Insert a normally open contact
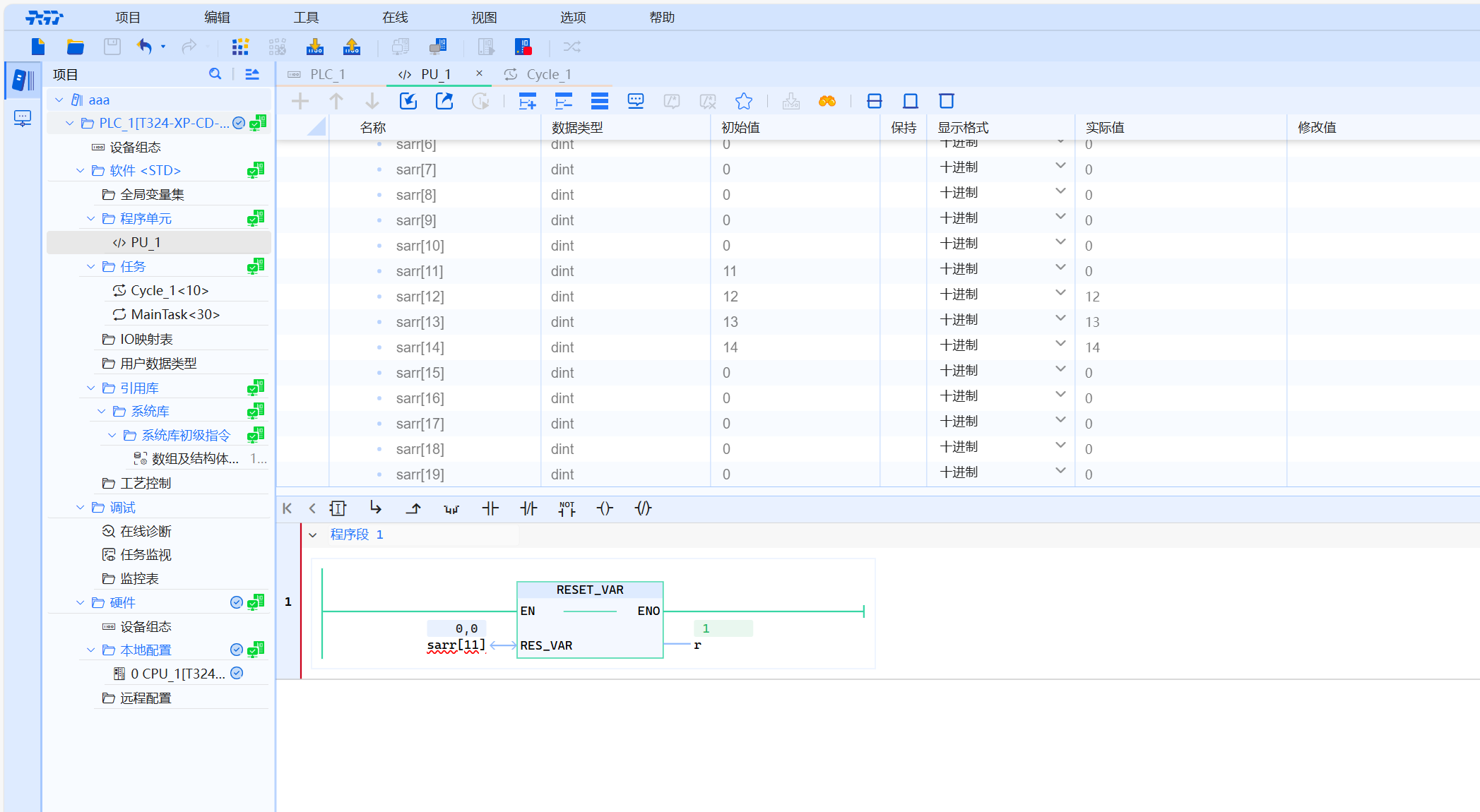1480x812 pixels. [490, 508]
